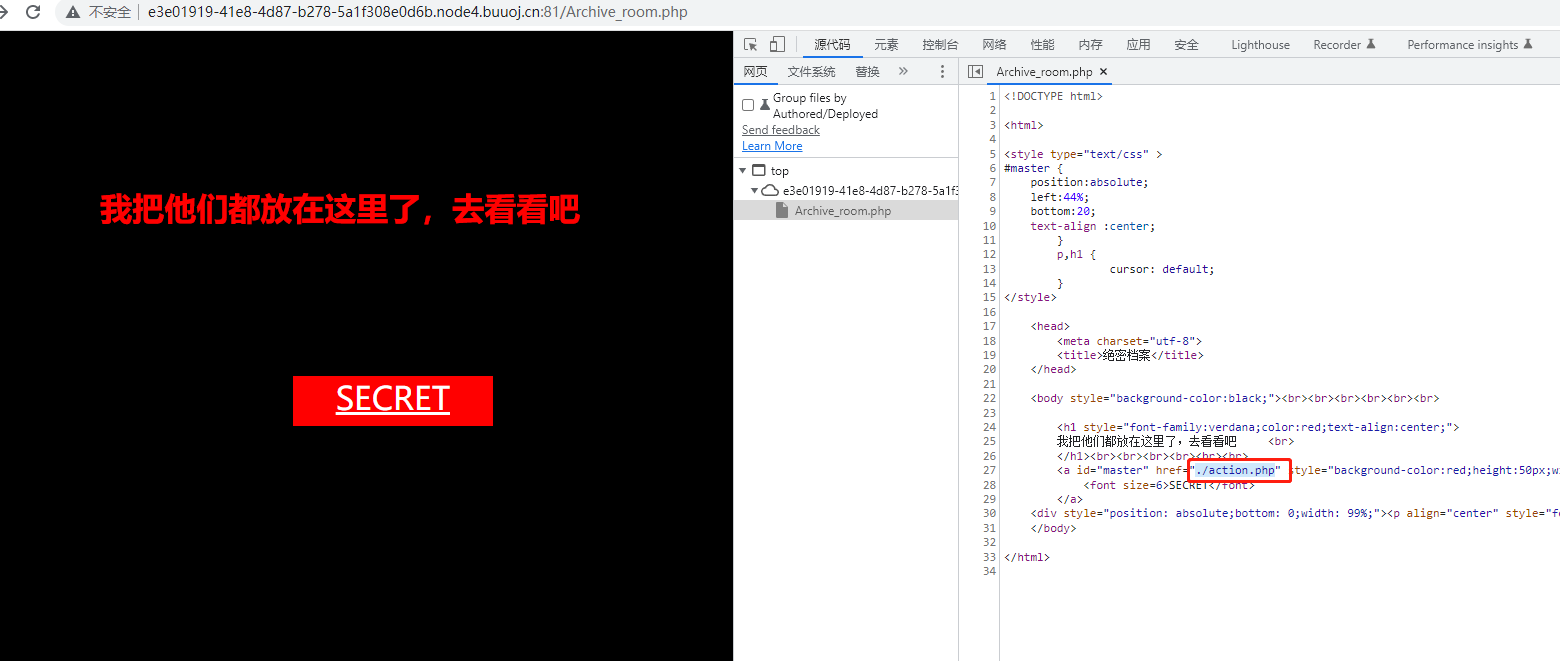Click the Archive_room.php file icon in tree
1560x661 pixels.
pos(783,211)
